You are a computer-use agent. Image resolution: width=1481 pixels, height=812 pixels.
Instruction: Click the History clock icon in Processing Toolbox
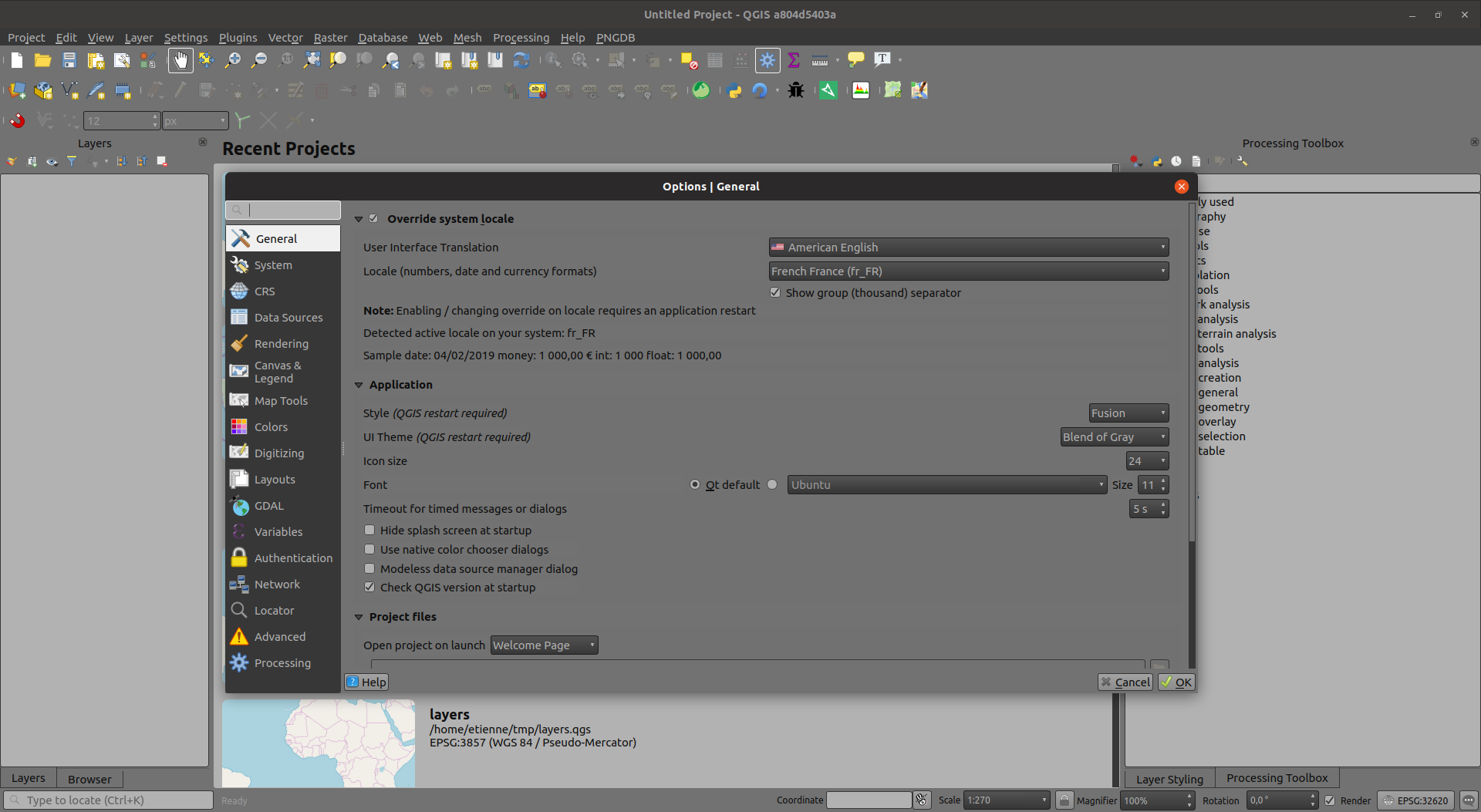[x=1176, y=161]
